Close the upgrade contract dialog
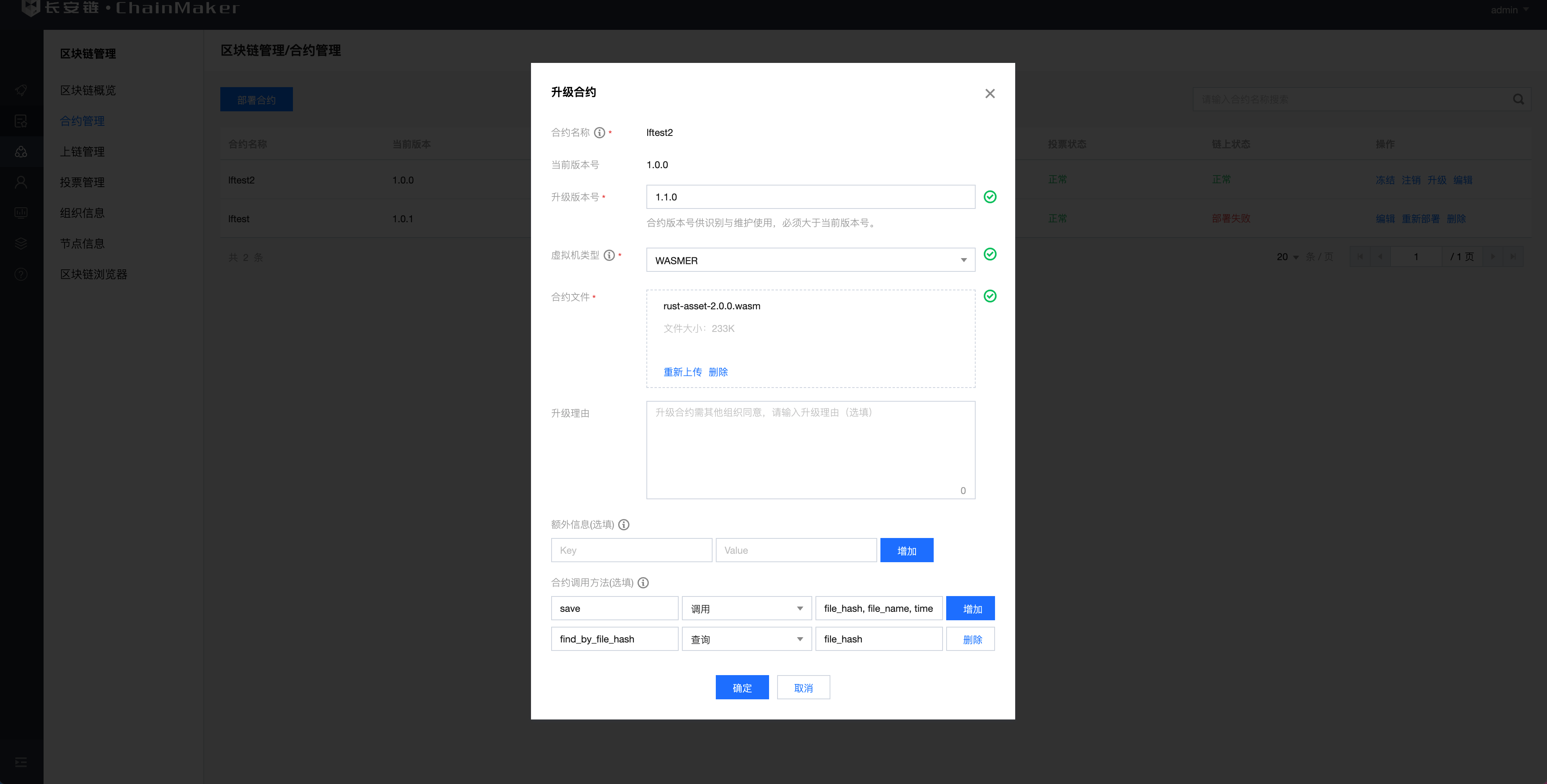This screenshot has height=784, width=1547. pos(990,94)
